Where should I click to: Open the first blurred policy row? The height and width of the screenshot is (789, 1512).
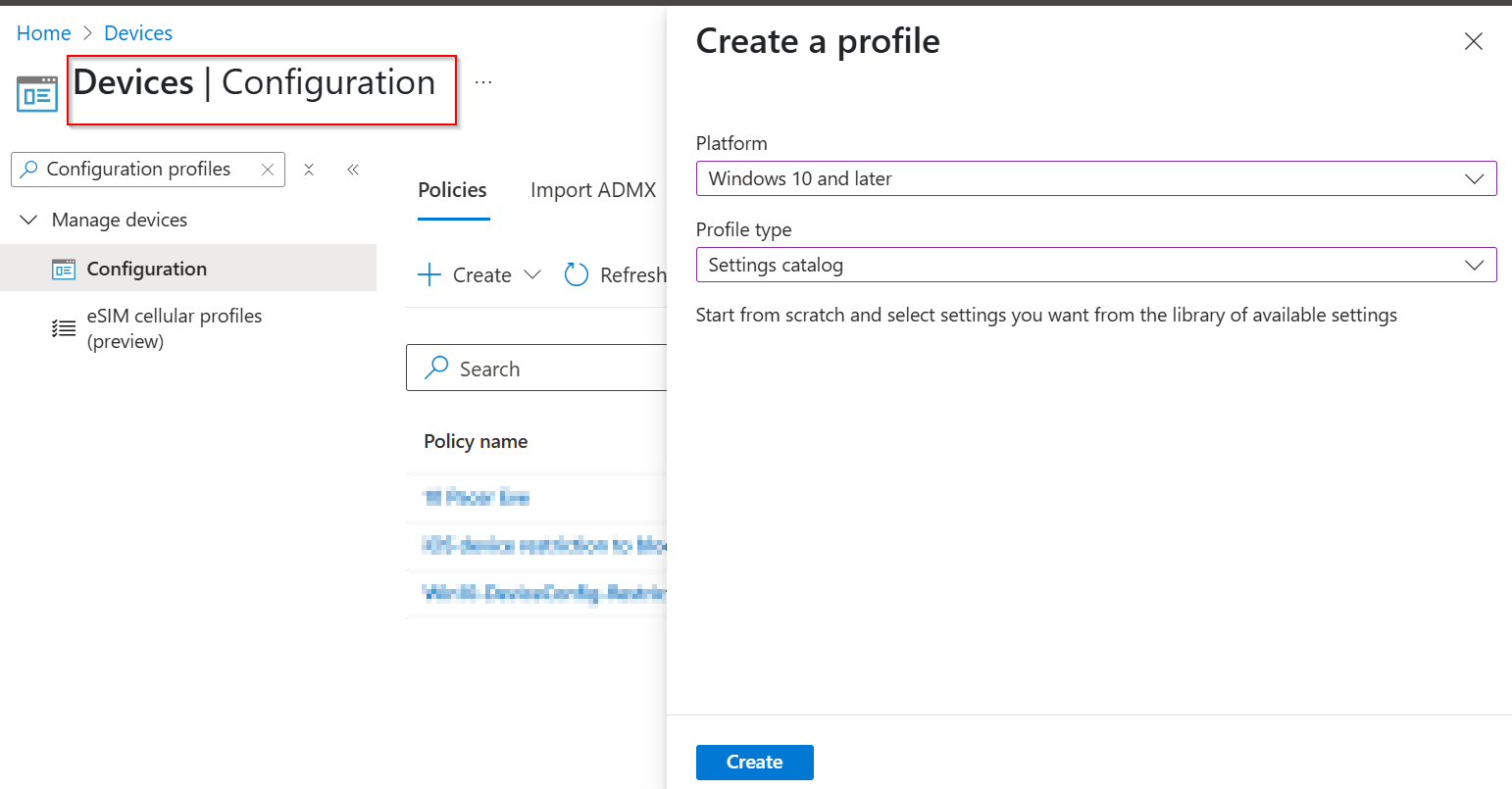click(477, 498)
